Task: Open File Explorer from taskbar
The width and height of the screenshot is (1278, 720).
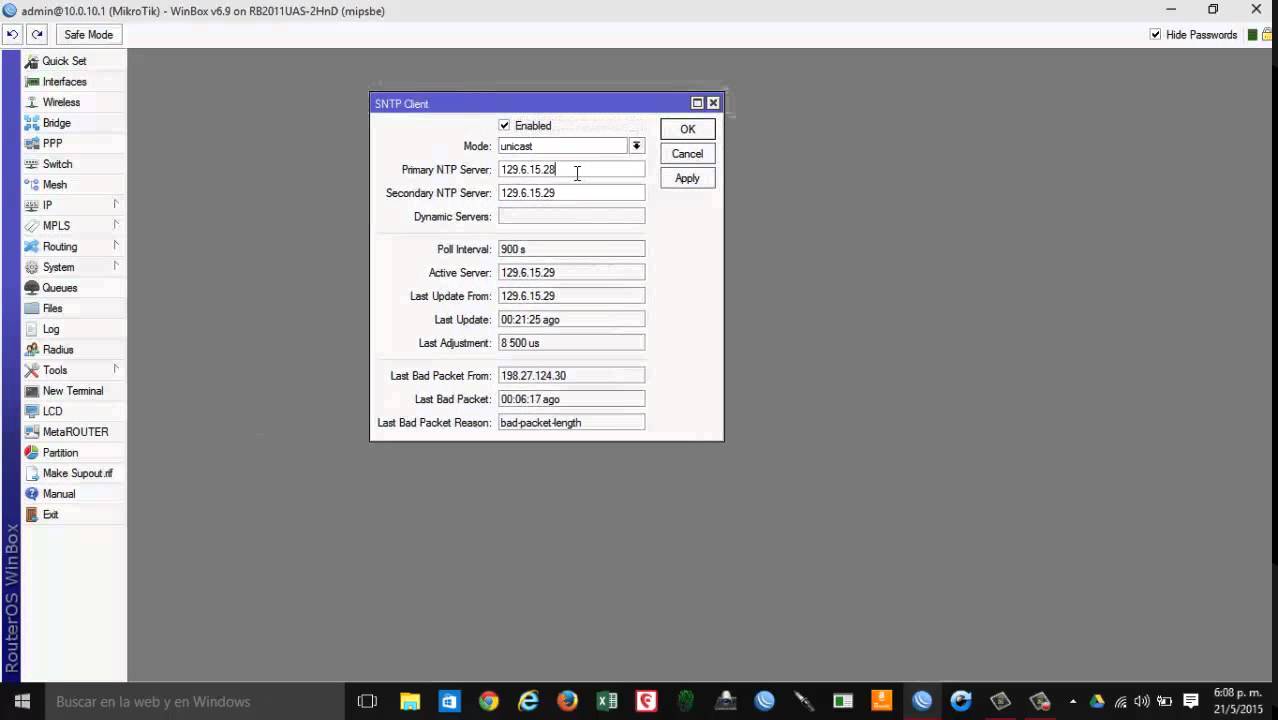Action: (x=409, y=701)
